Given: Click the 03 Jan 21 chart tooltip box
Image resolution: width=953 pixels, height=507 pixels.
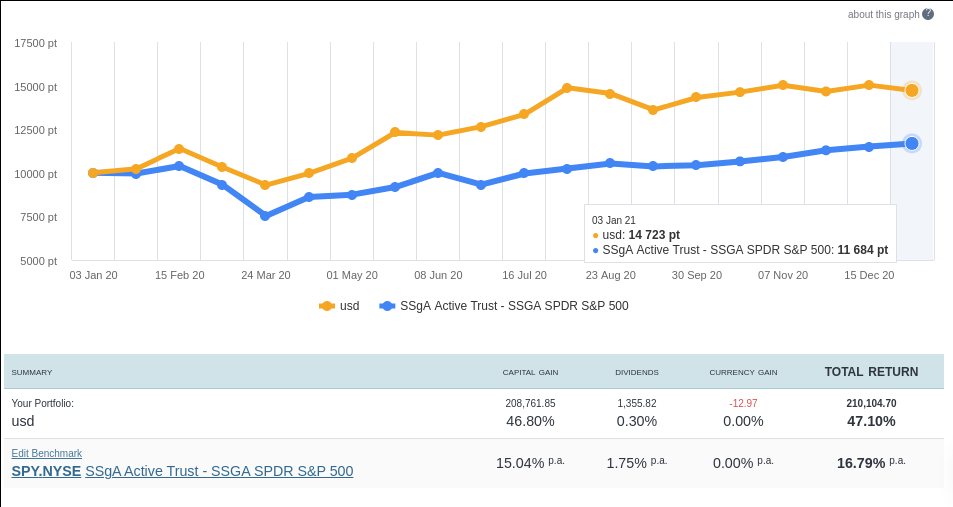Looking at the screenshot, I should tap(740, 234).
